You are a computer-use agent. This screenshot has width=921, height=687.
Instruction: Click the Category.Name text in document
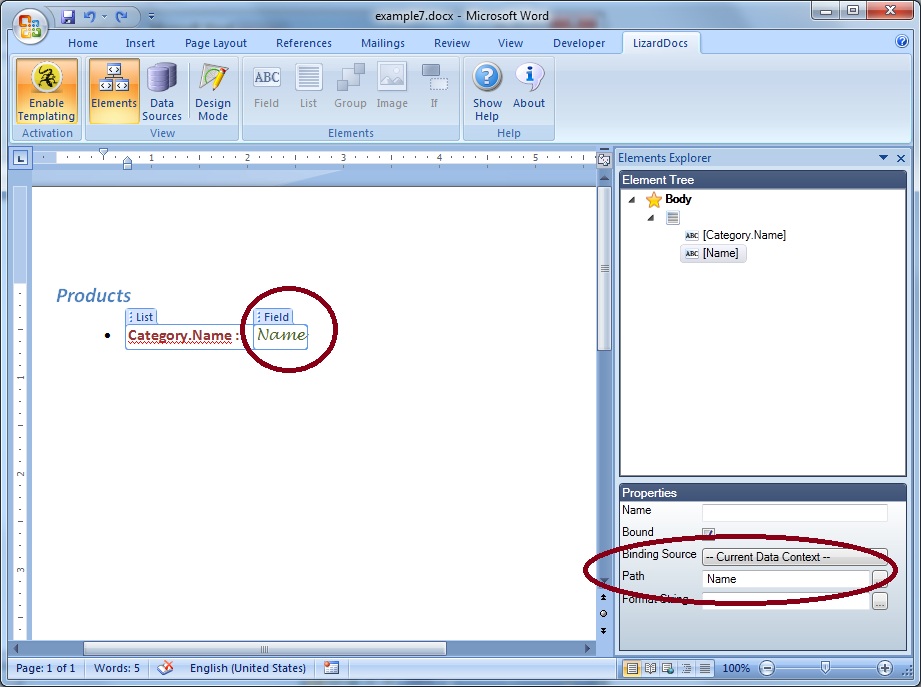(x=180, y=335)
